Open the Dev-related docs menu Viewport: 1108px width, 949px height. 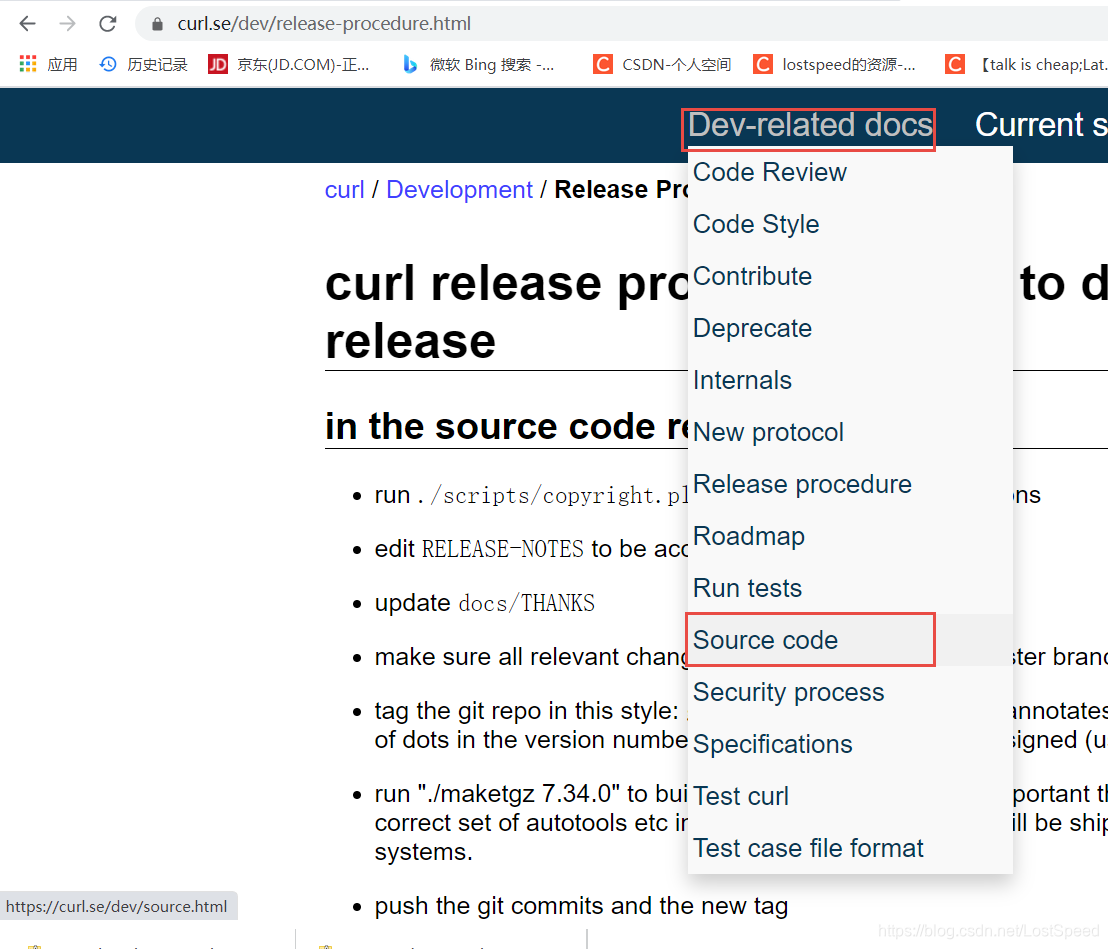809,126
